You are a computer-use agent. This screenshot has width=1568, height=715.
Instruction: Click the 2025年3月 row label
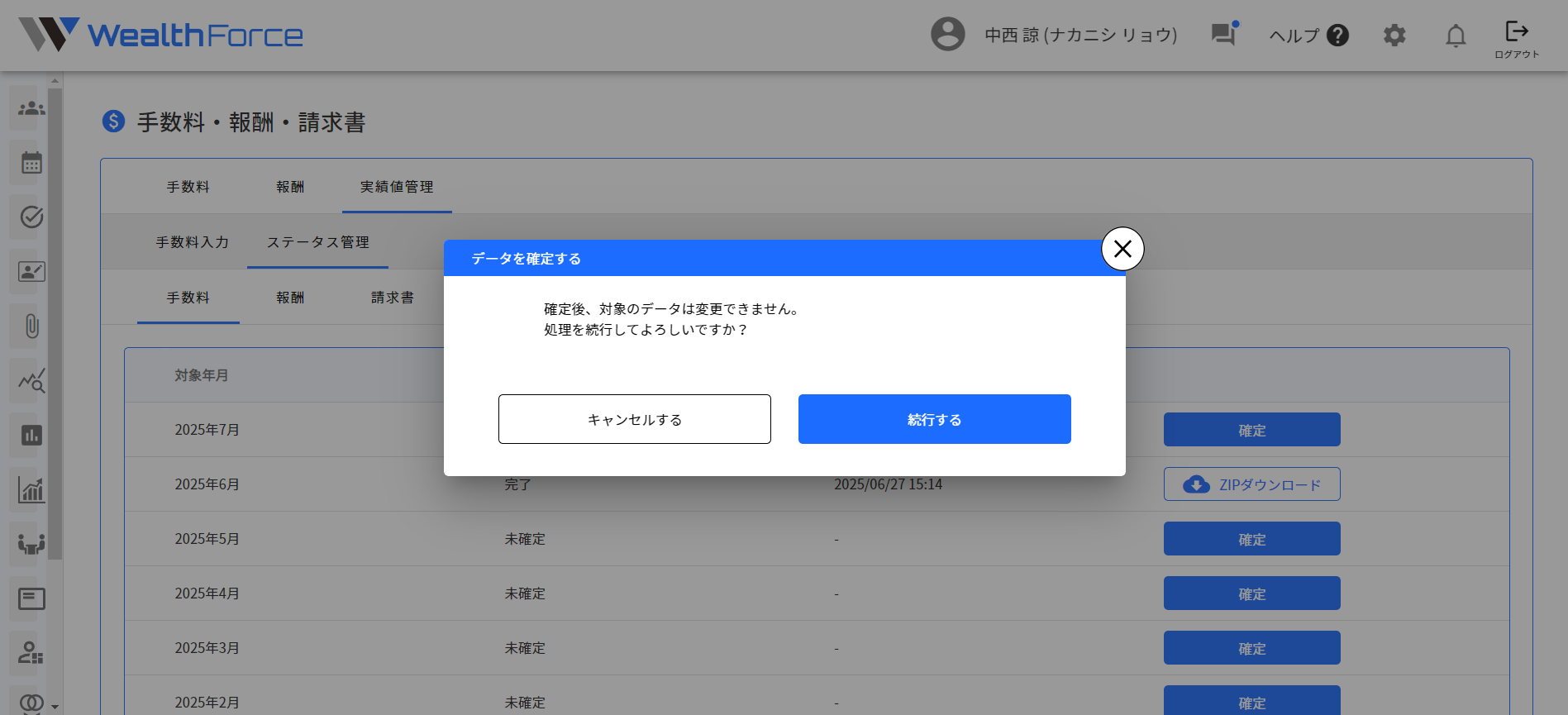[x=207, y=648]
